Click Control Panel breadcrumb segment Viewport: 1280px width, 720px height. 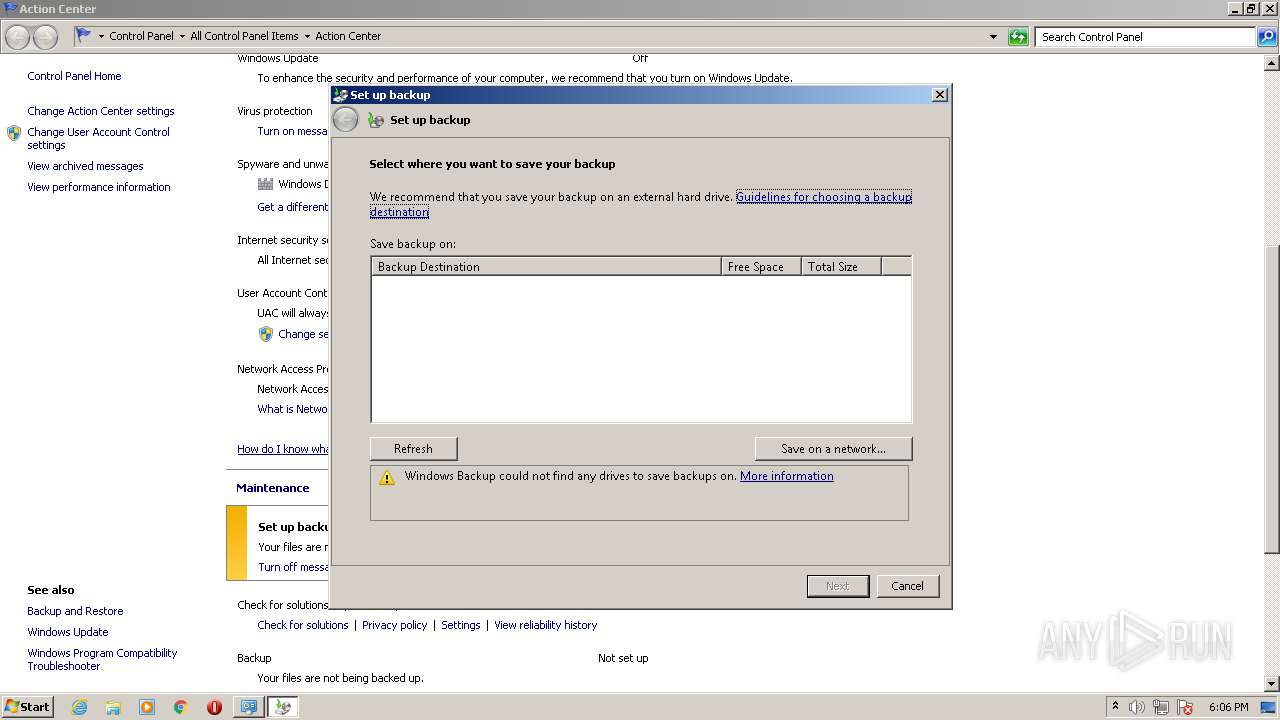(x=141, y=36)
